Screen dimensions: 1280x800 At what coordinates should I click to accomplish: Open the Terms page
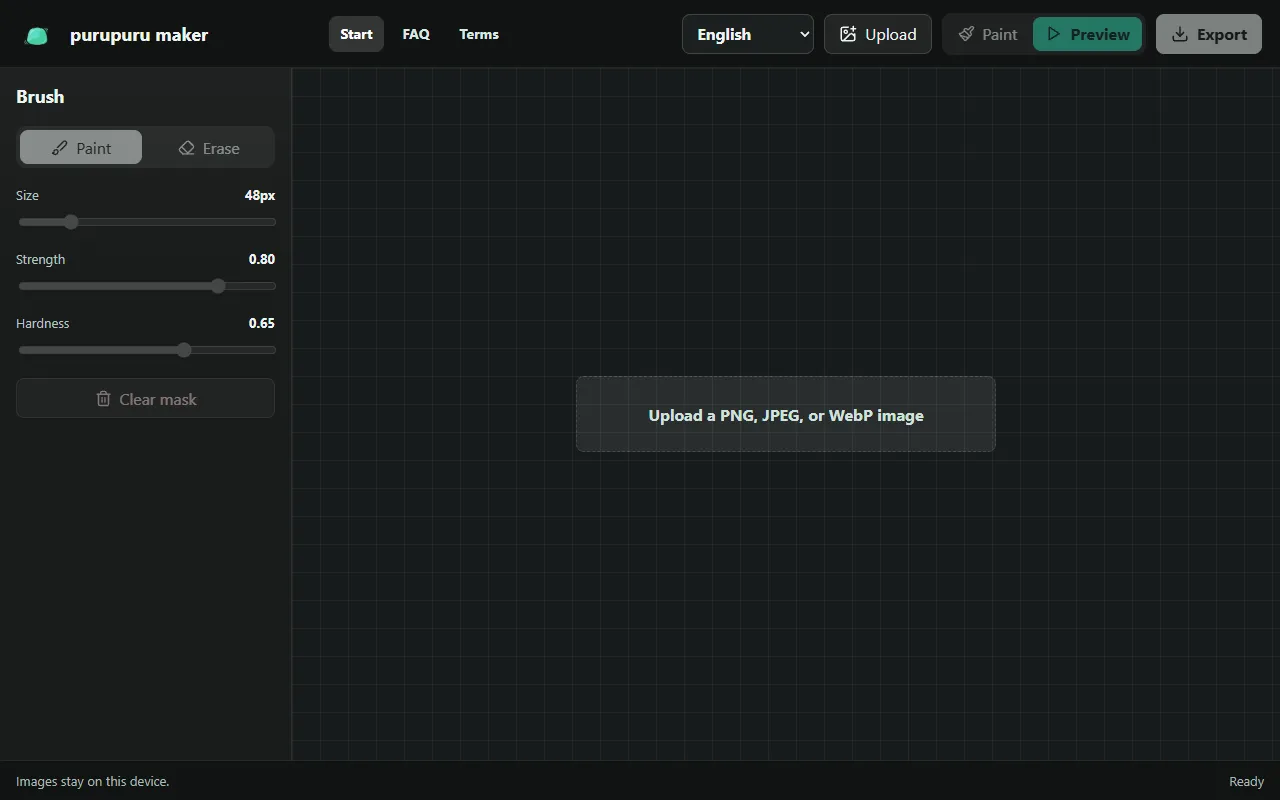click(479, 34)
